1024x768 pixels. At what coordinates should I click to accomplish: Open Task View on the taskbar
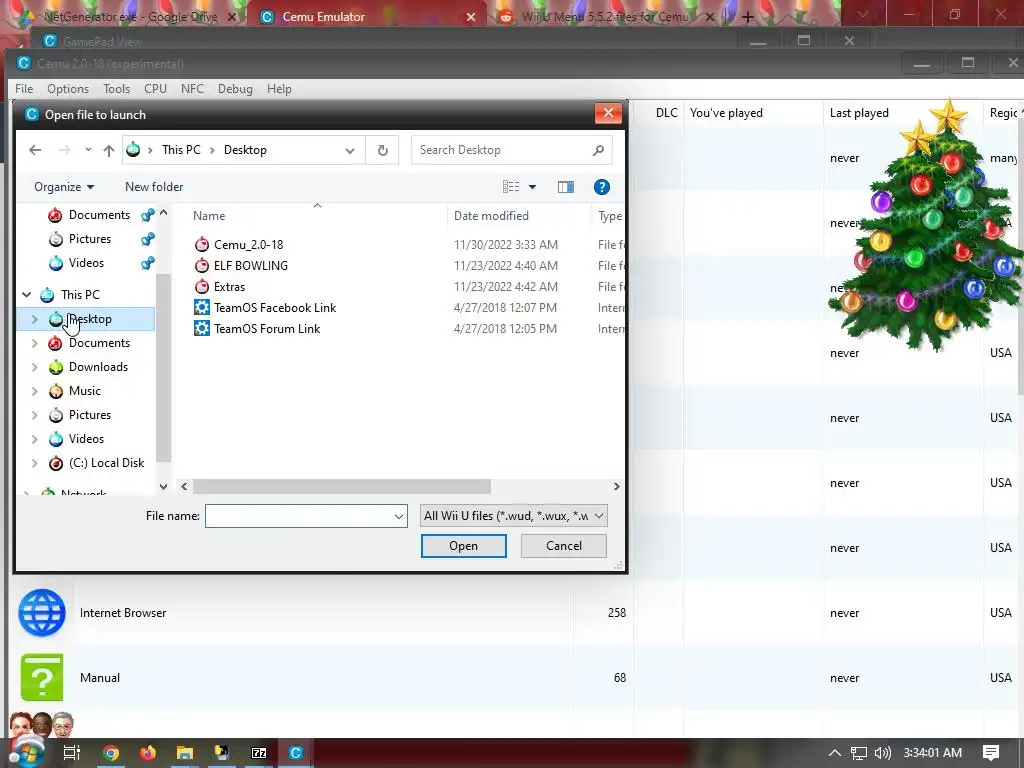pos(71,753)
